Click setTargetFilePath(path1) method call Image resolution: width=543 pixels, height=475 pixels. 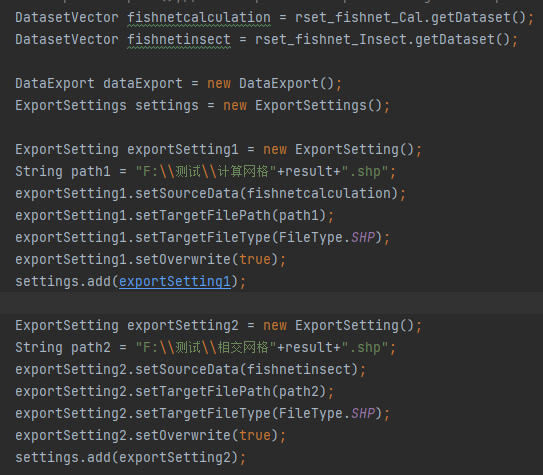click(231, 215)
